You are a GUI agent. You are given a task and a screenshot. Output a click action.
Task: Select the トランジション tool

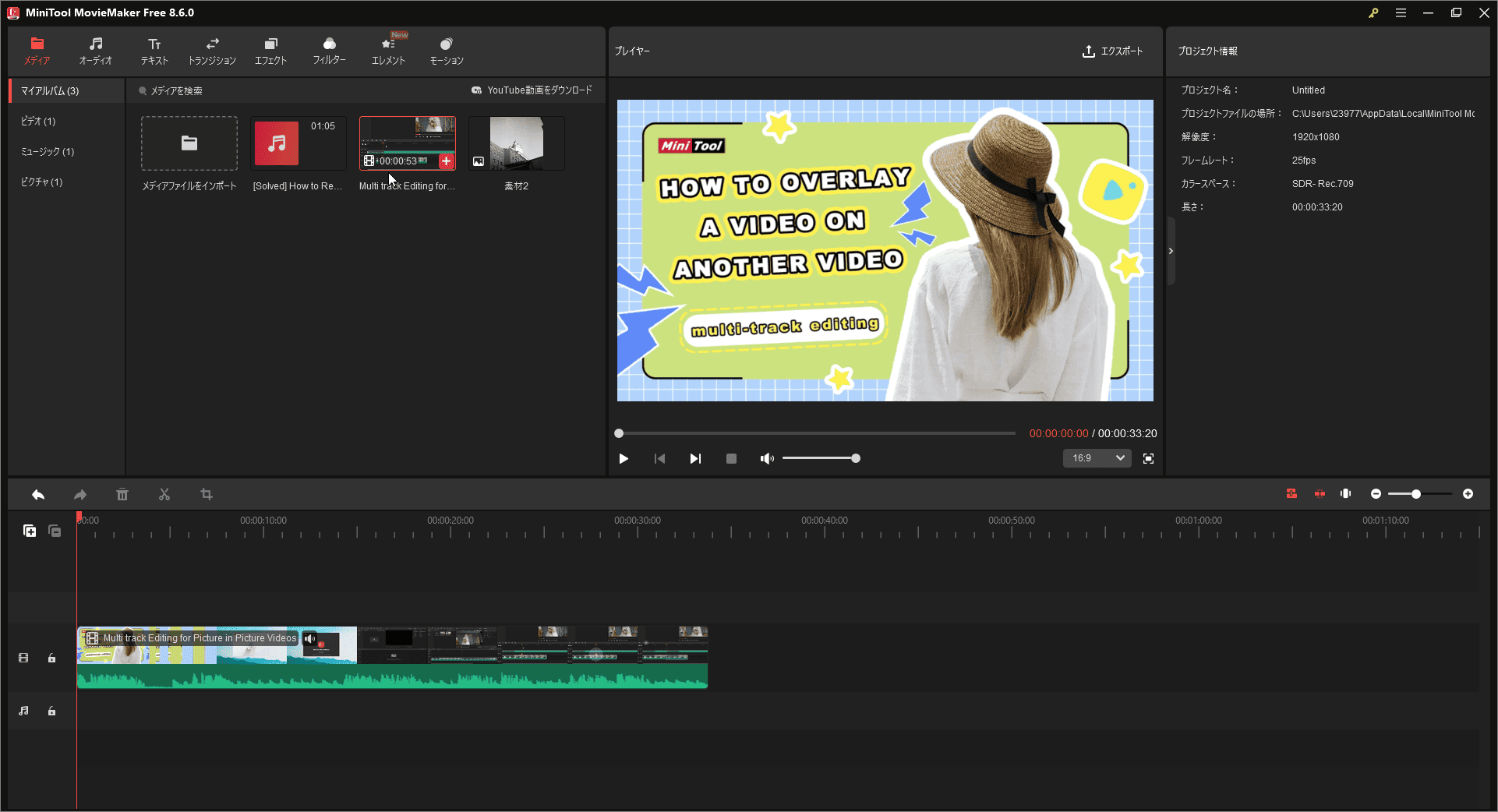point(211,49)
